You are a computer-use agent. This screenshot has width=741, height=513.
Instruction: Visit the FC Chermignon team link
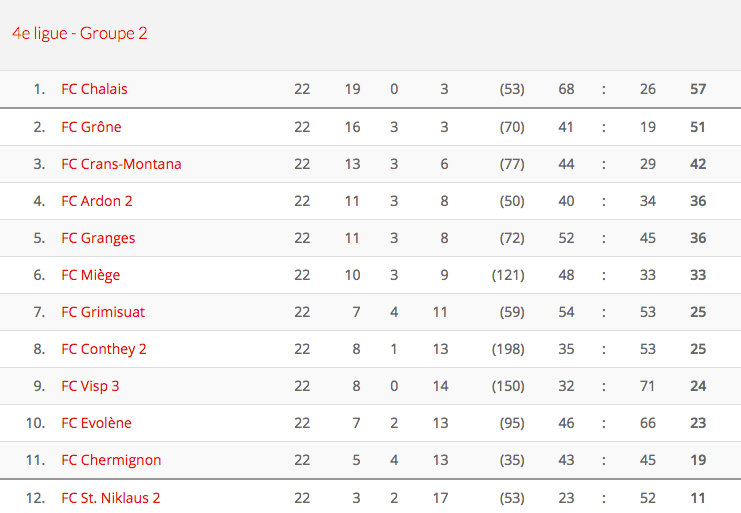coord(111,460)
